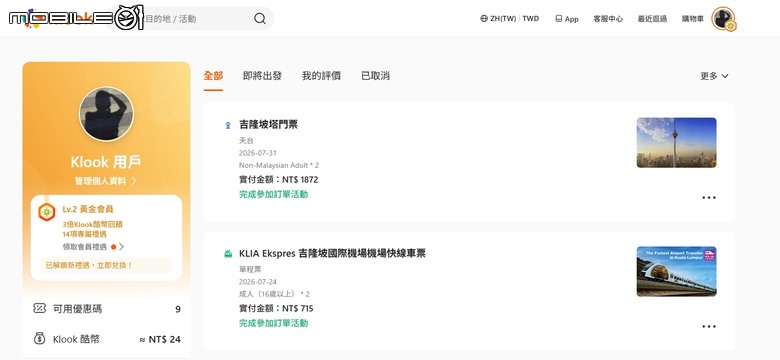
Task: Click the 實付金額：NT$ 1872 text
Action: (278, 180)
